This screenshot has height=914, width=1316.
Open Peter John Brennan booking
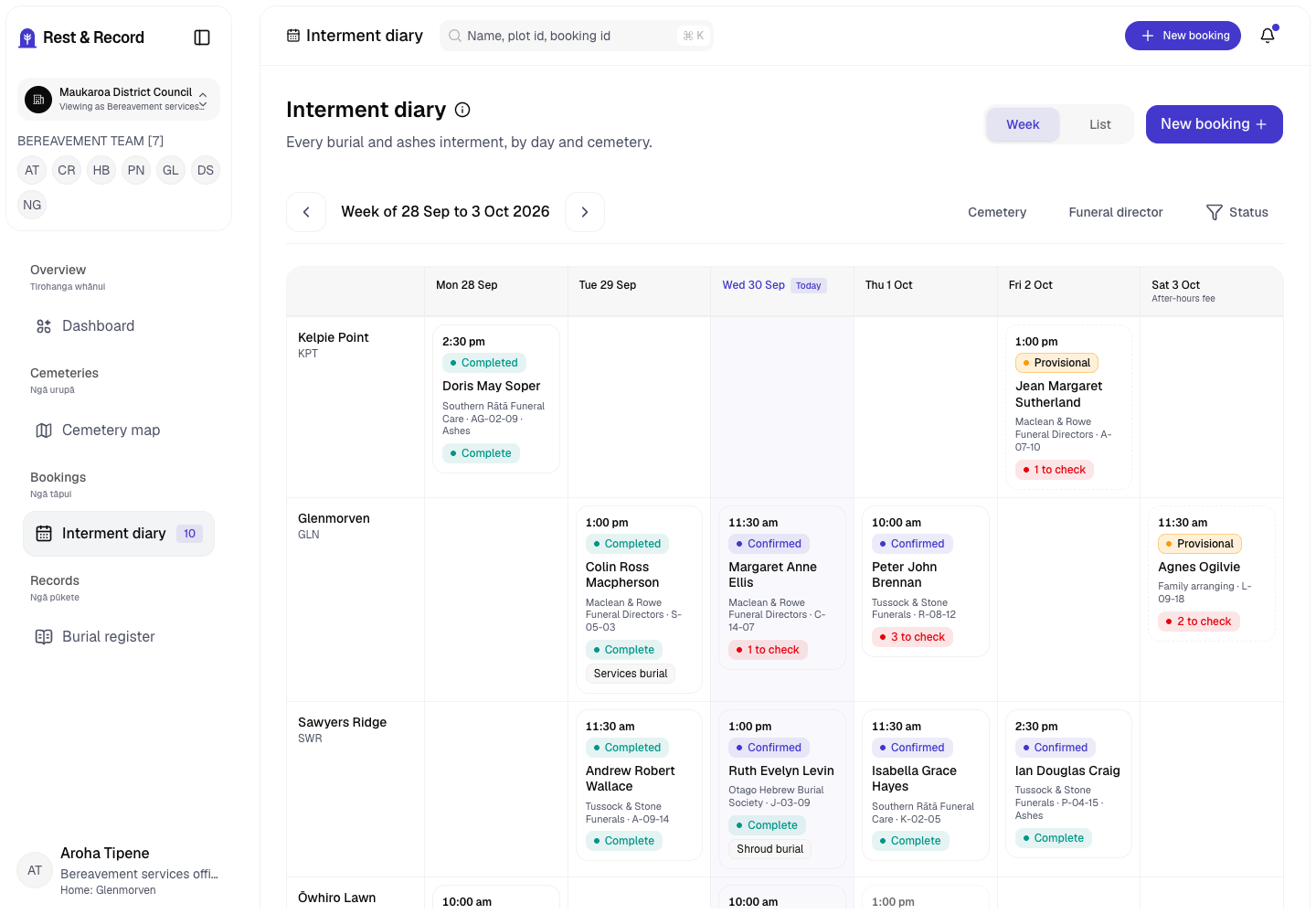point(926,581)
